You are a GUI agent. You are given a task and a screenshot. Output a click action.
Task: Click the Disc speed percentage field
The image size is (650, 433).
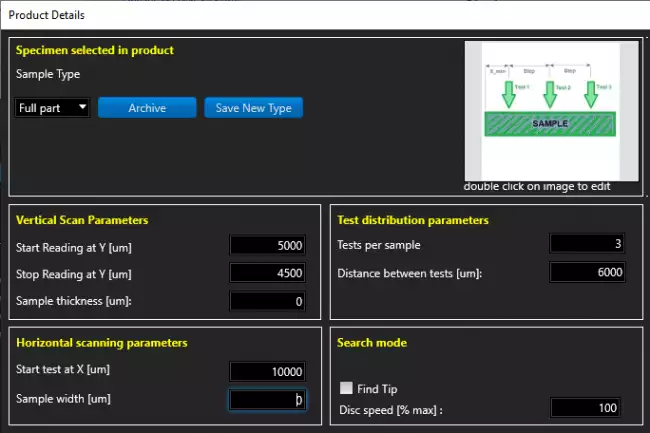tap(588, 408)
